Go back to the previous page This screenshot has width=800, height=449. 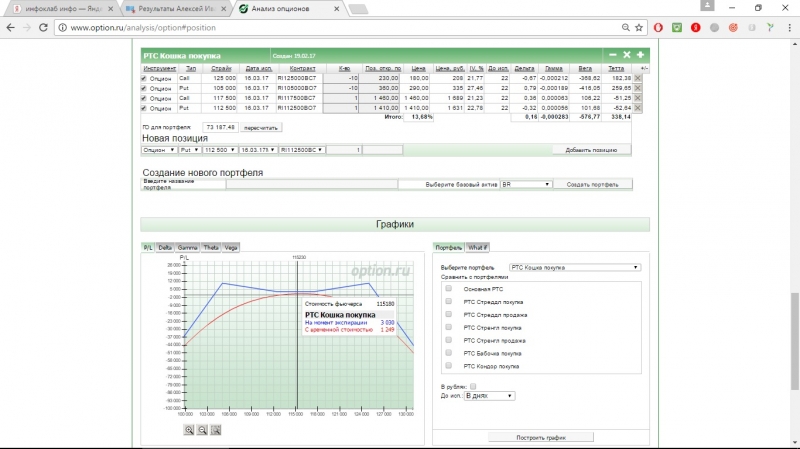click(11, 28)
